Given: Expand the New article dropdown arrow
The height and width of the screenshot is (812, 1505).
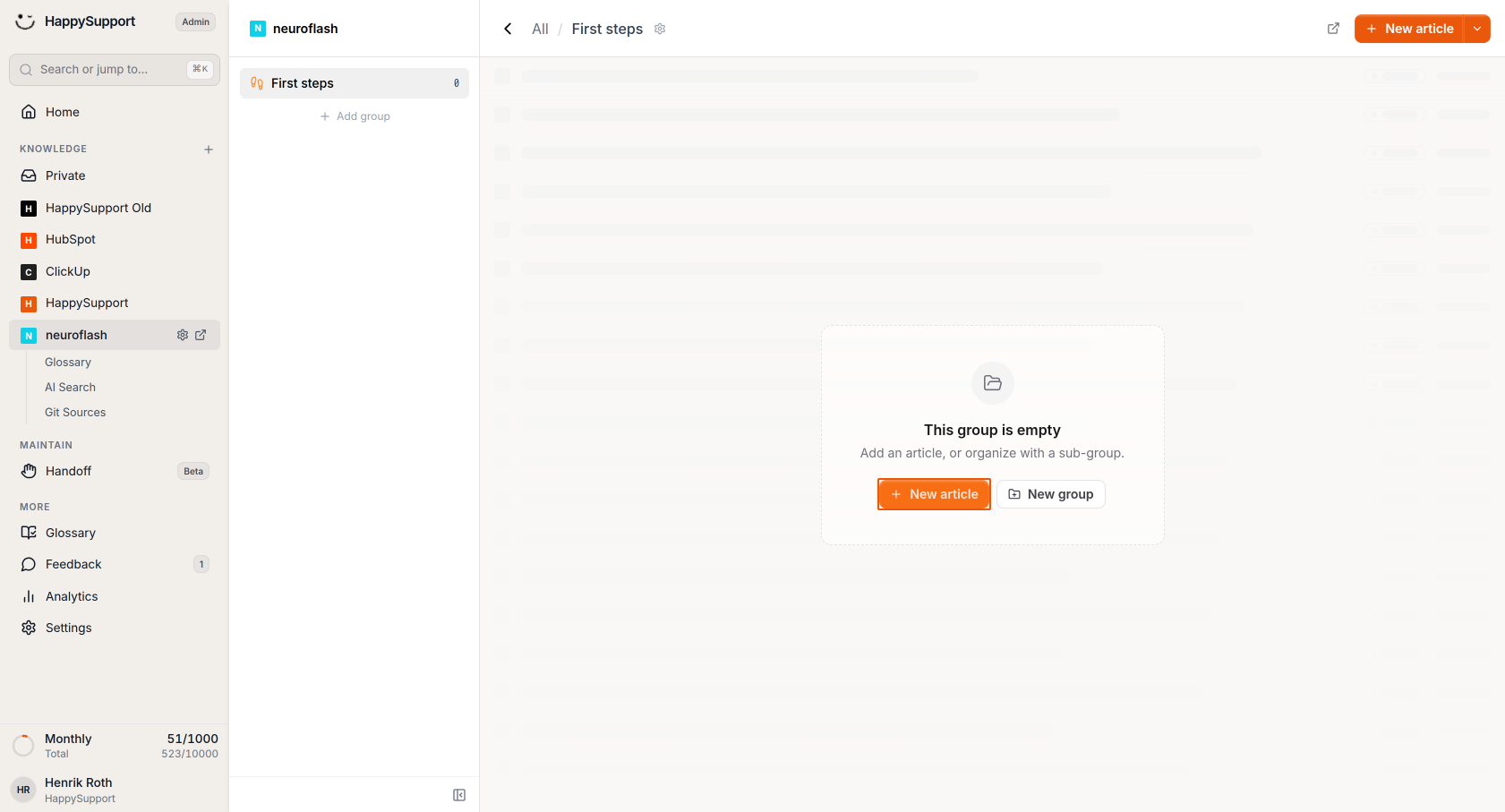Looking at the screenshot, I should (x=1477, y=29).
